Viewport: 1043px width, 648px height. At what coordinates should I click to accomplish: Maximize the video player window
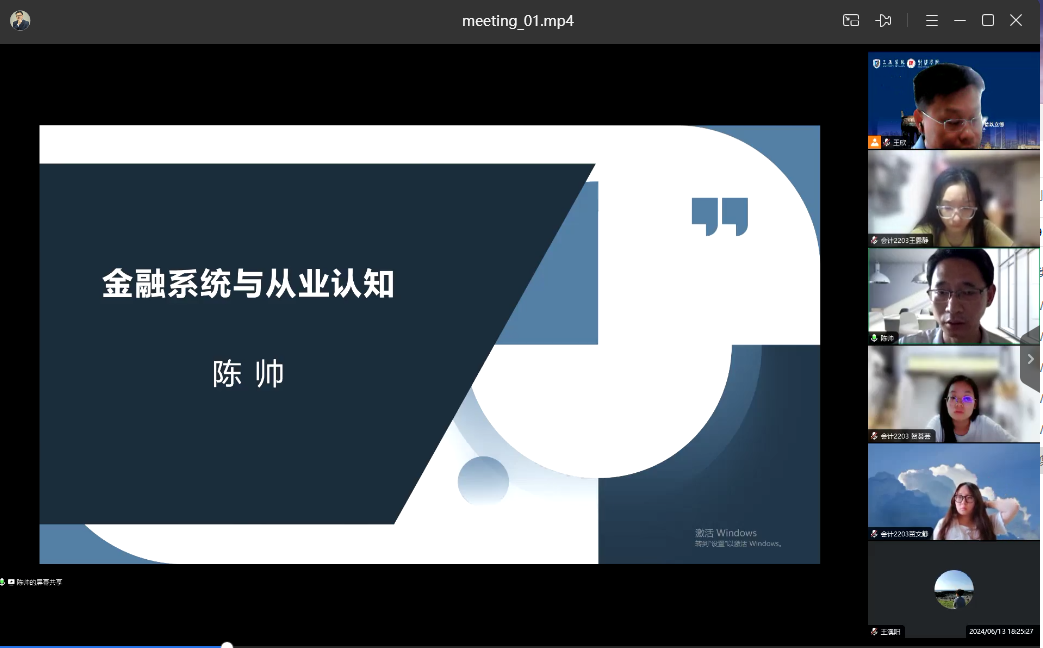pos(988,20)
